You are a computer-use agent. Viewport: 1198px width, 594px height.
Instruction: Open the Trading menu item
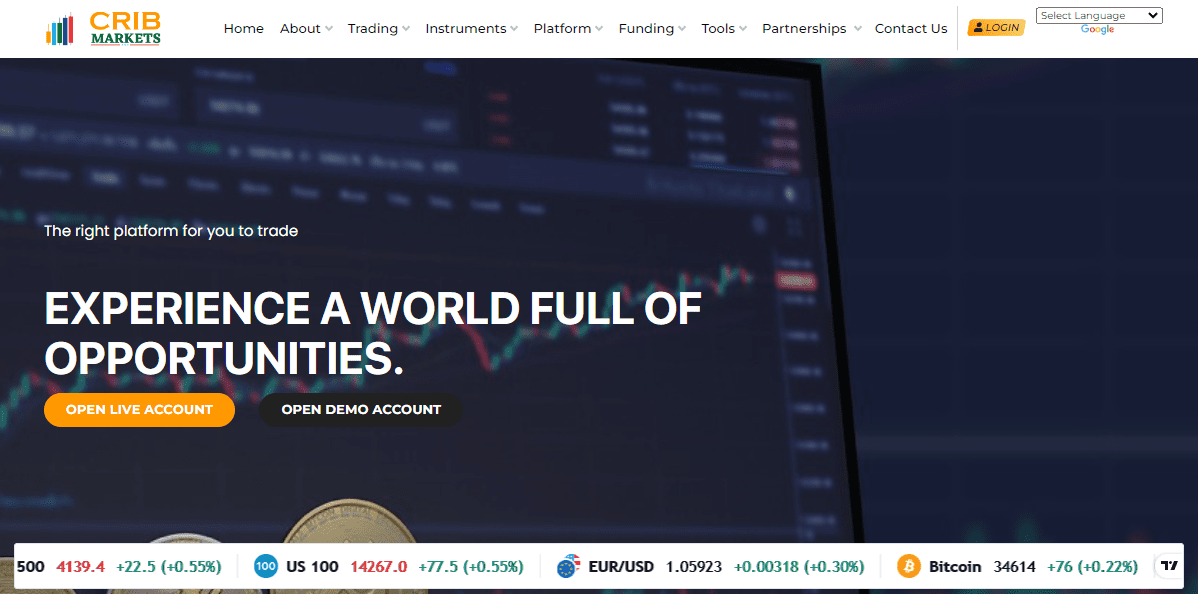point(373,28)
